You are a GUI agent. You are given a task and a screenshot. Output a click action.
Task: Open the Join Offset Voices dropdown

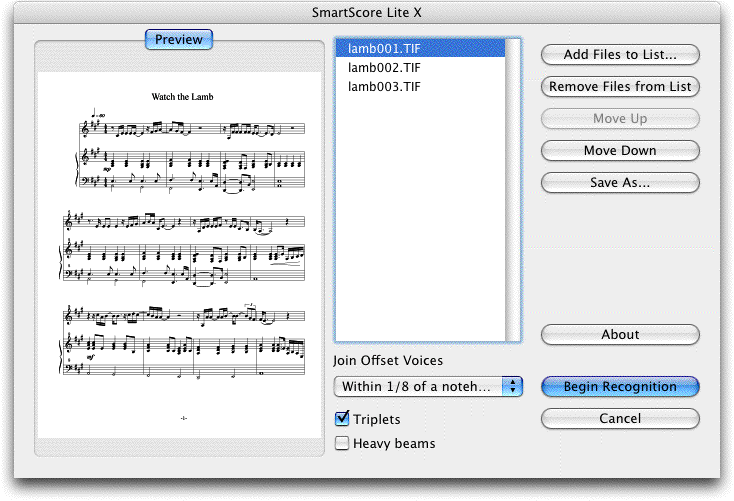pyautogui.click(x=428, y=387)
